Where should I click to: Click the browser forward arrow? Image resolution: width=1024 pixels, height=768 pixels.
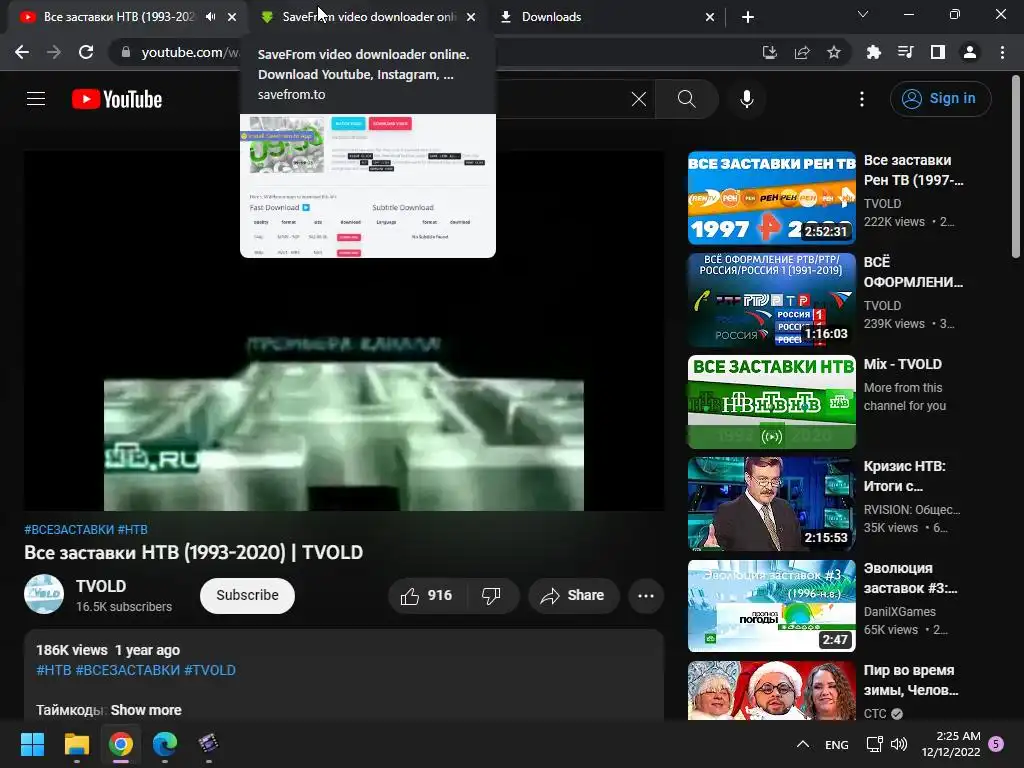coord(54,52)
